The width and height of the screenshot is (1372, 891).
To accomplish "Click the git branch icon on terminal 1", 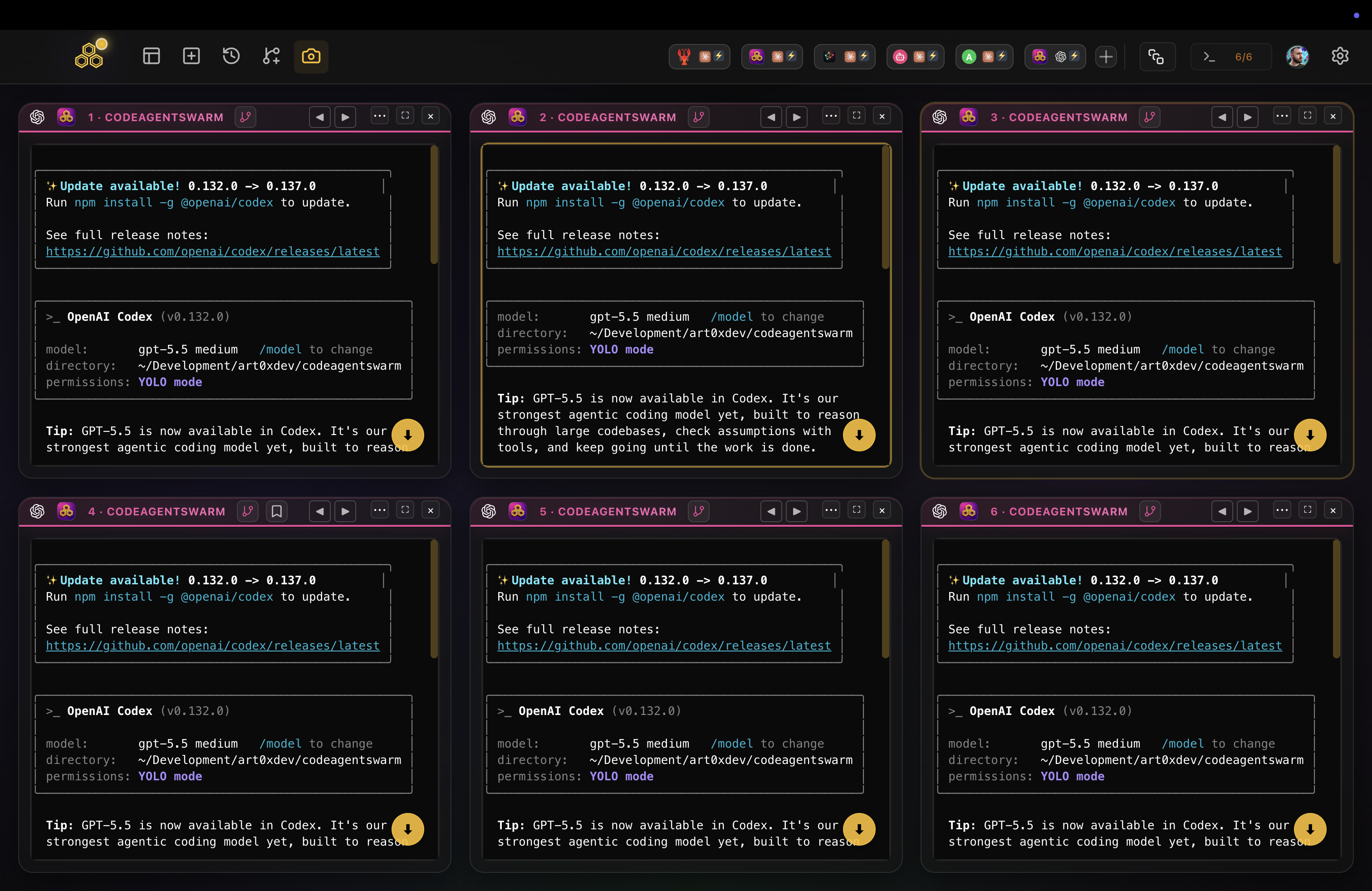I will [245, 117].
